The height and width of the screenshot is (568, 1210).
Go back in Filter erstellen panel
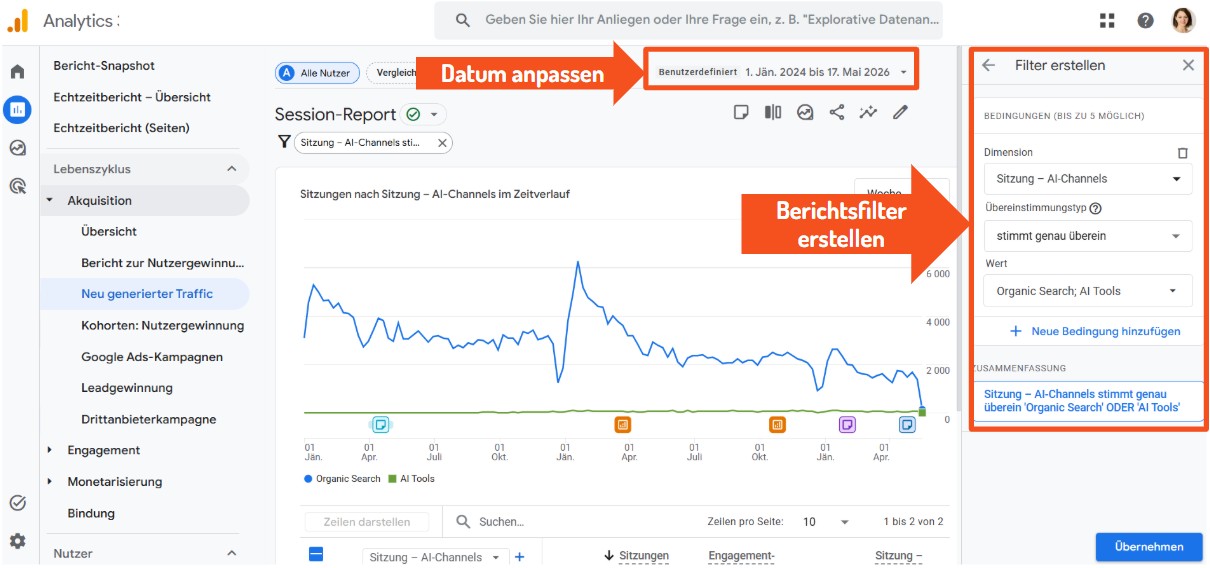989,65
